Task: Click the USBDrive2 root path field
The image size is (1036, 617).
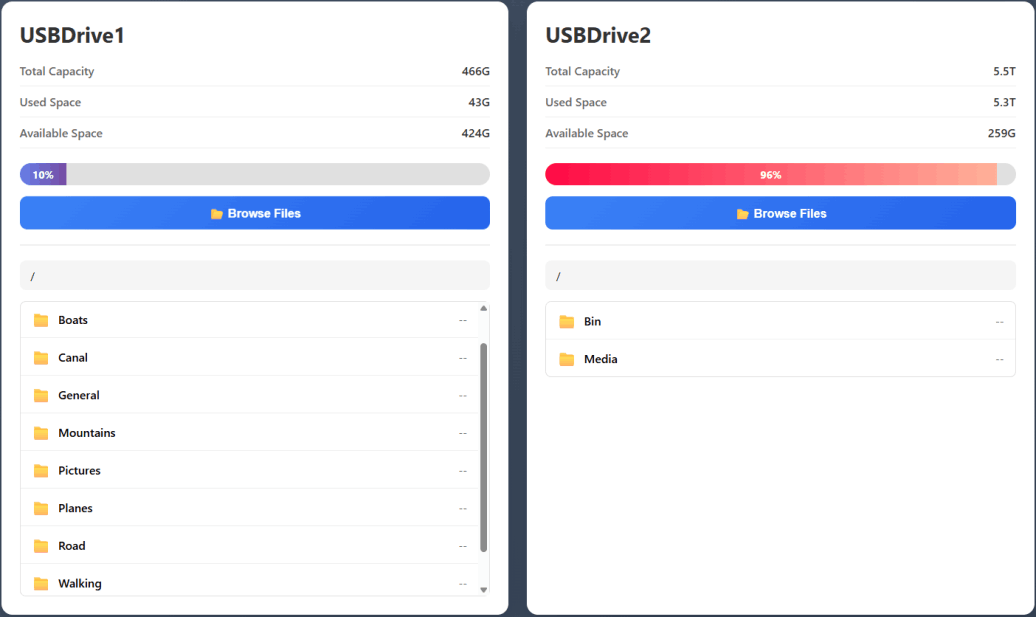Action: tap(780, 276)
